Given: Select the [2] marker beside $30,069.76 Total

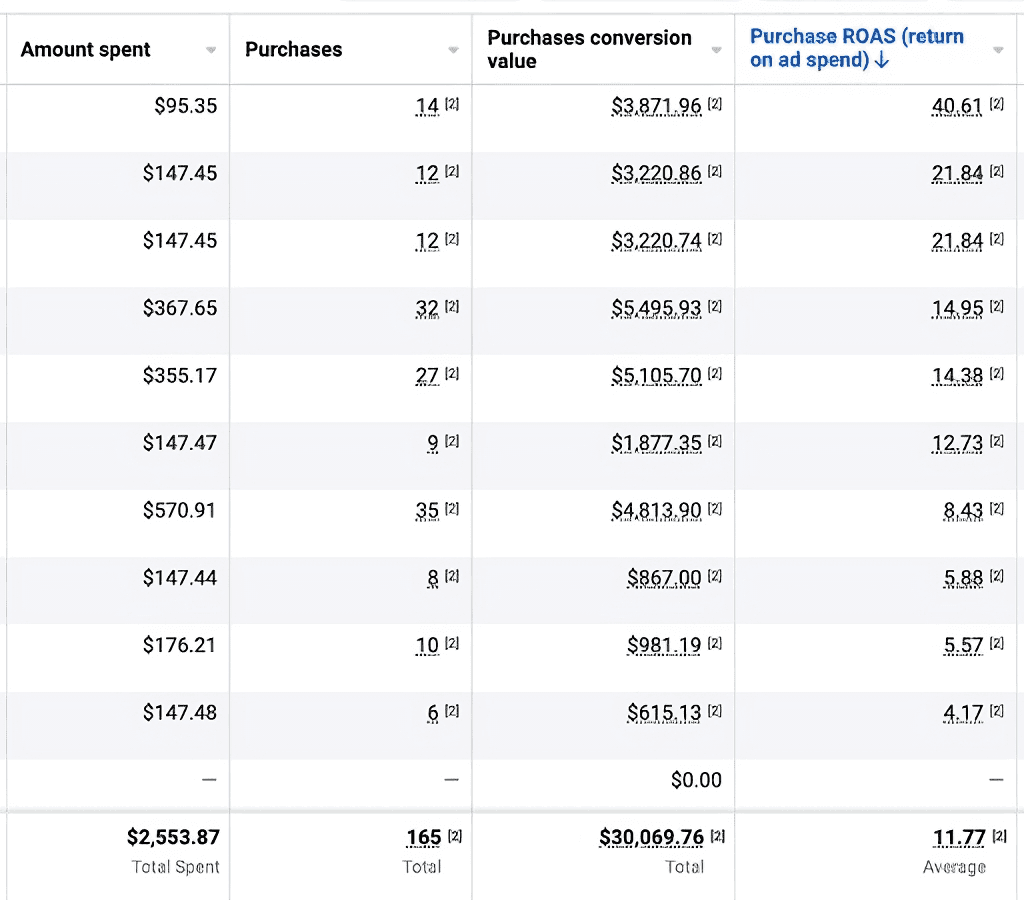Looking at the screenshot, I should point(714,833).
